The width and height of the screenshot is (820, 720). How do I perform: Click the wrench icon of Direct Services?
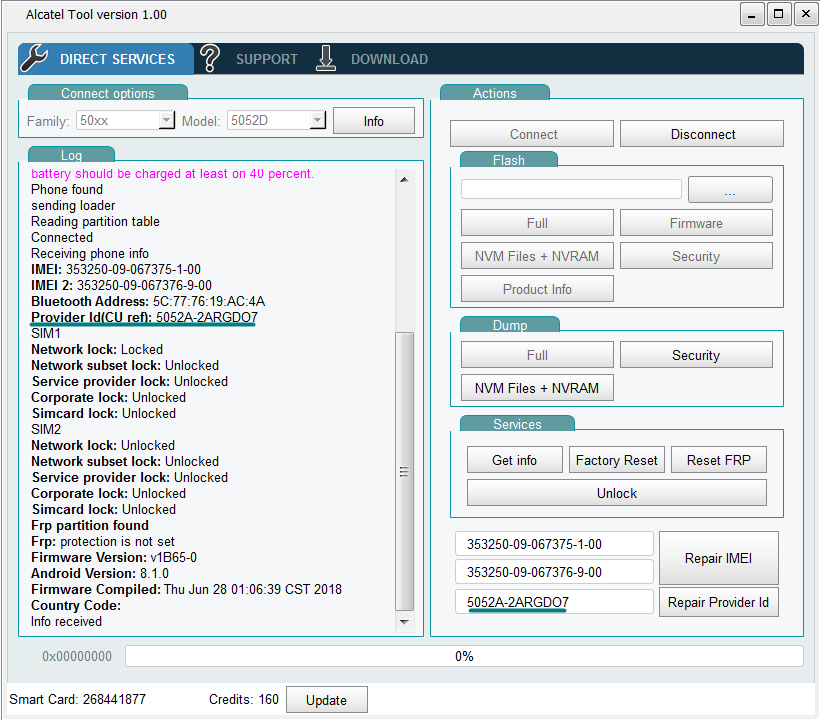point(34,58)
